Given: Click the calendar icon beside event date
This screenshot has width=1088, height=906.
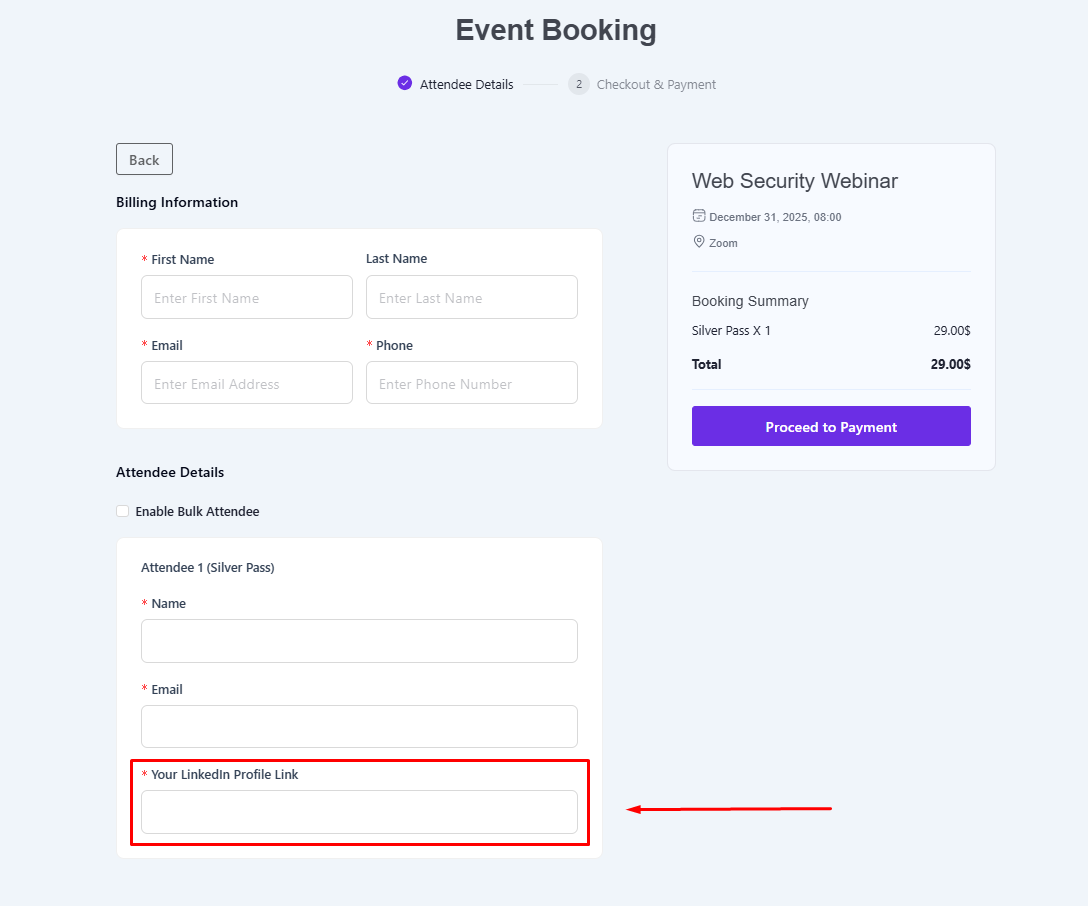Looking at the screenshot, I should click(699, 216).
